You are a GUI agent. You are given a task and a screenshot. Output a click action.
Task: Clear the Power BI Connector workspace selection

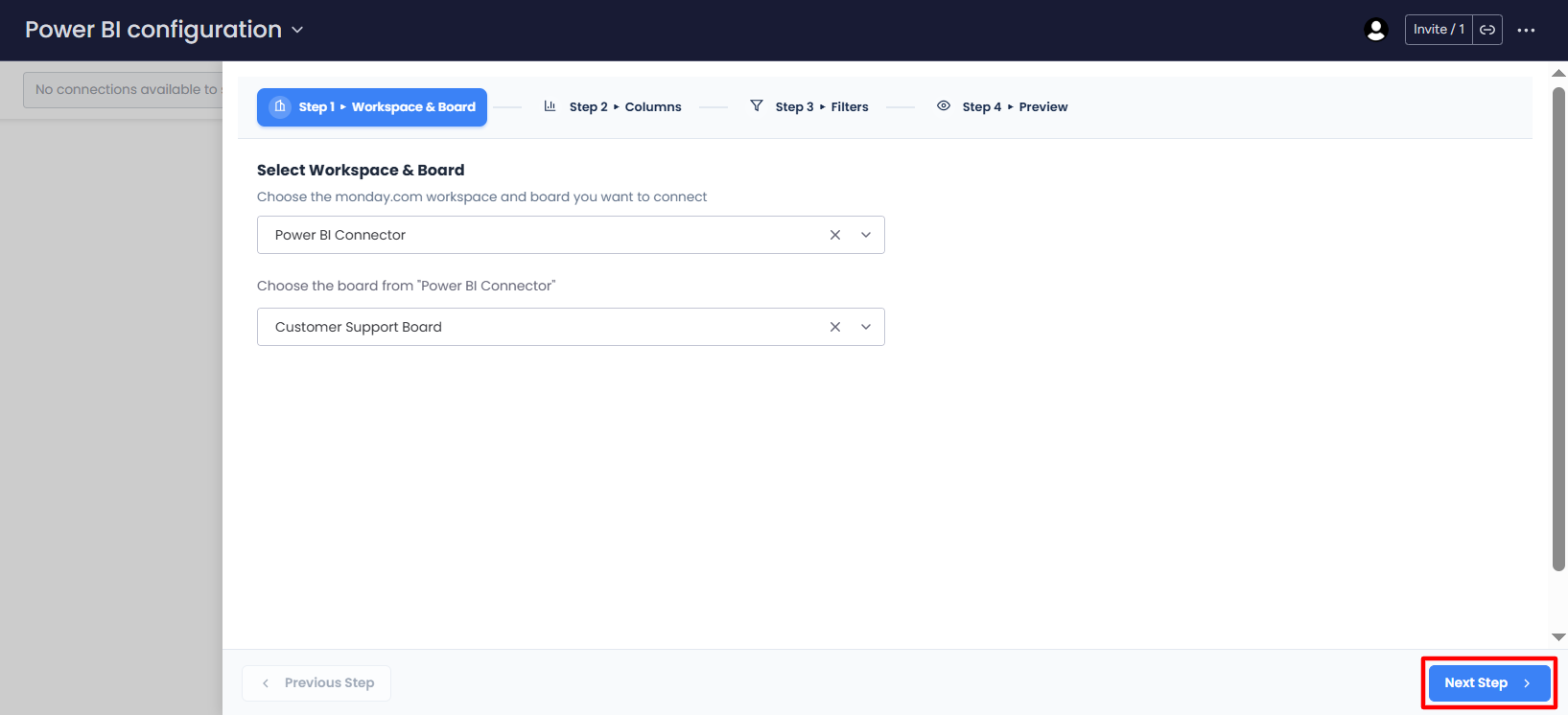(835, 235)
